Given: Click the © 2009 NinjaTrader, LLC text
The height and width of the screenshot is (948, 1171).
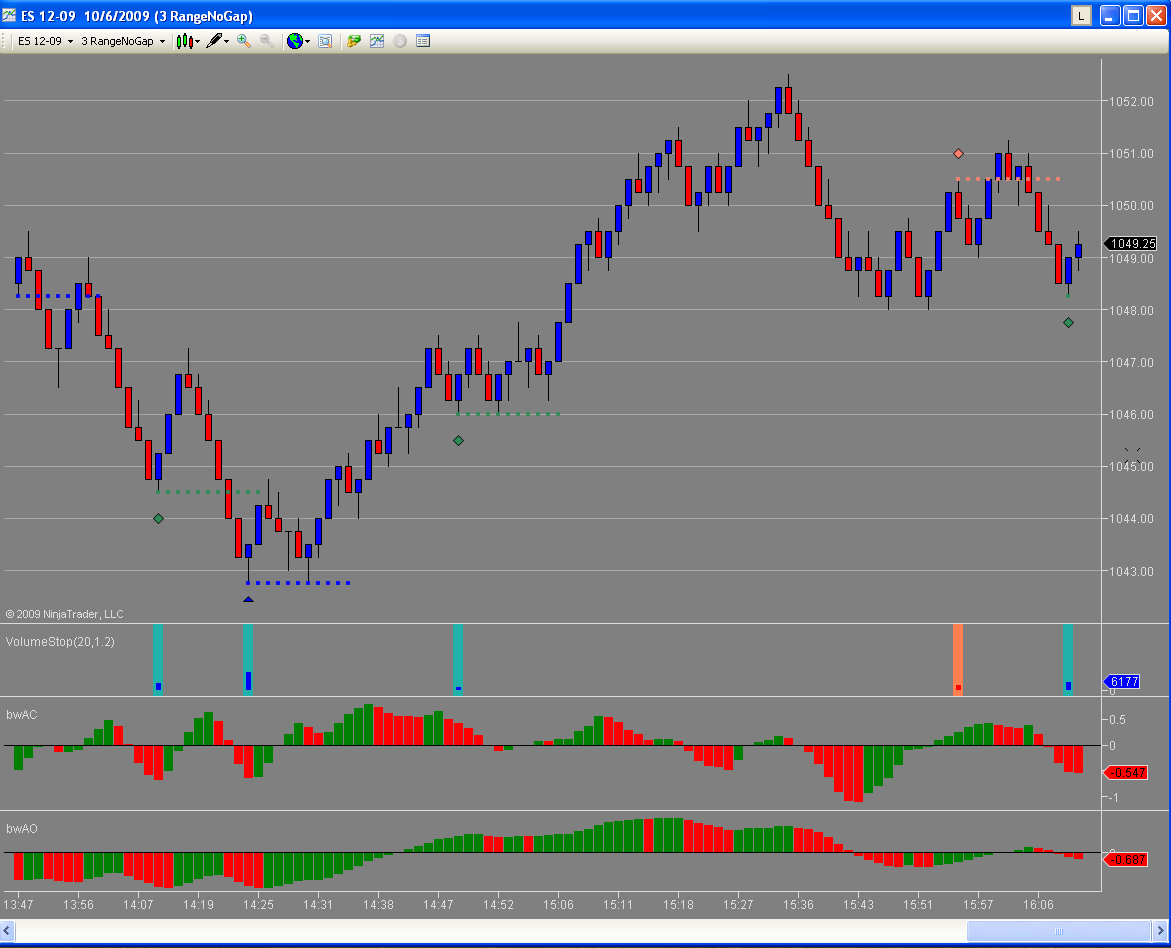Looking at the screenshot, I should 65,614.
